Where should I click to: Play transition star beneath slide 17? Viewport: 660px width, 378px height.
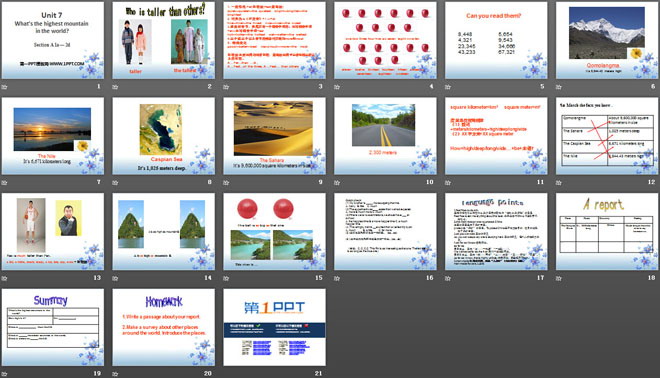(x=448, y=278)
